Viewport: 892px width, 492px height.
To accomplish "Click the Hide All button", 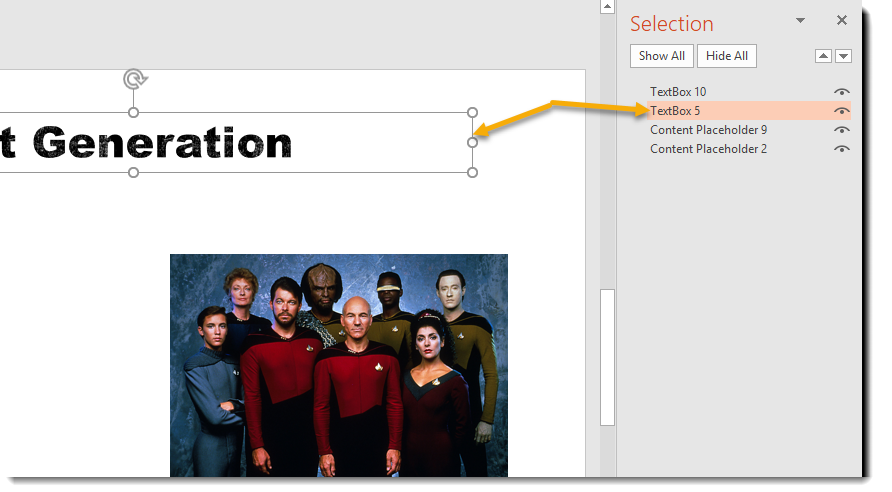I will click(726, 56).
